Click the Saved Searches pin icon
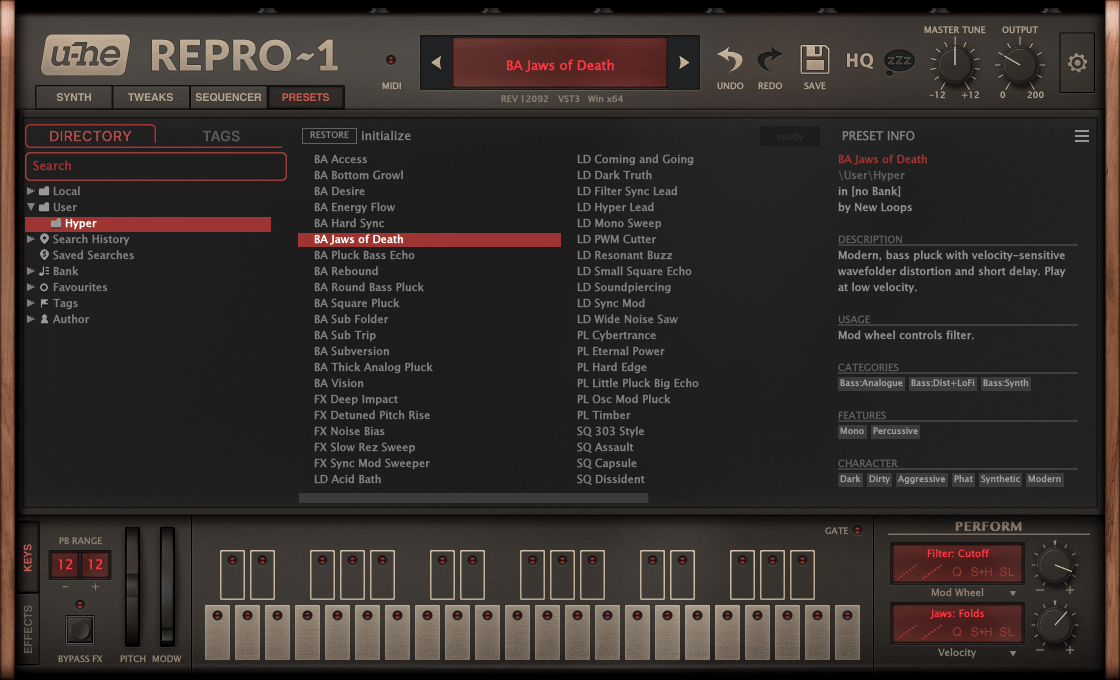1120x680 pixels. tap(44, 255)
